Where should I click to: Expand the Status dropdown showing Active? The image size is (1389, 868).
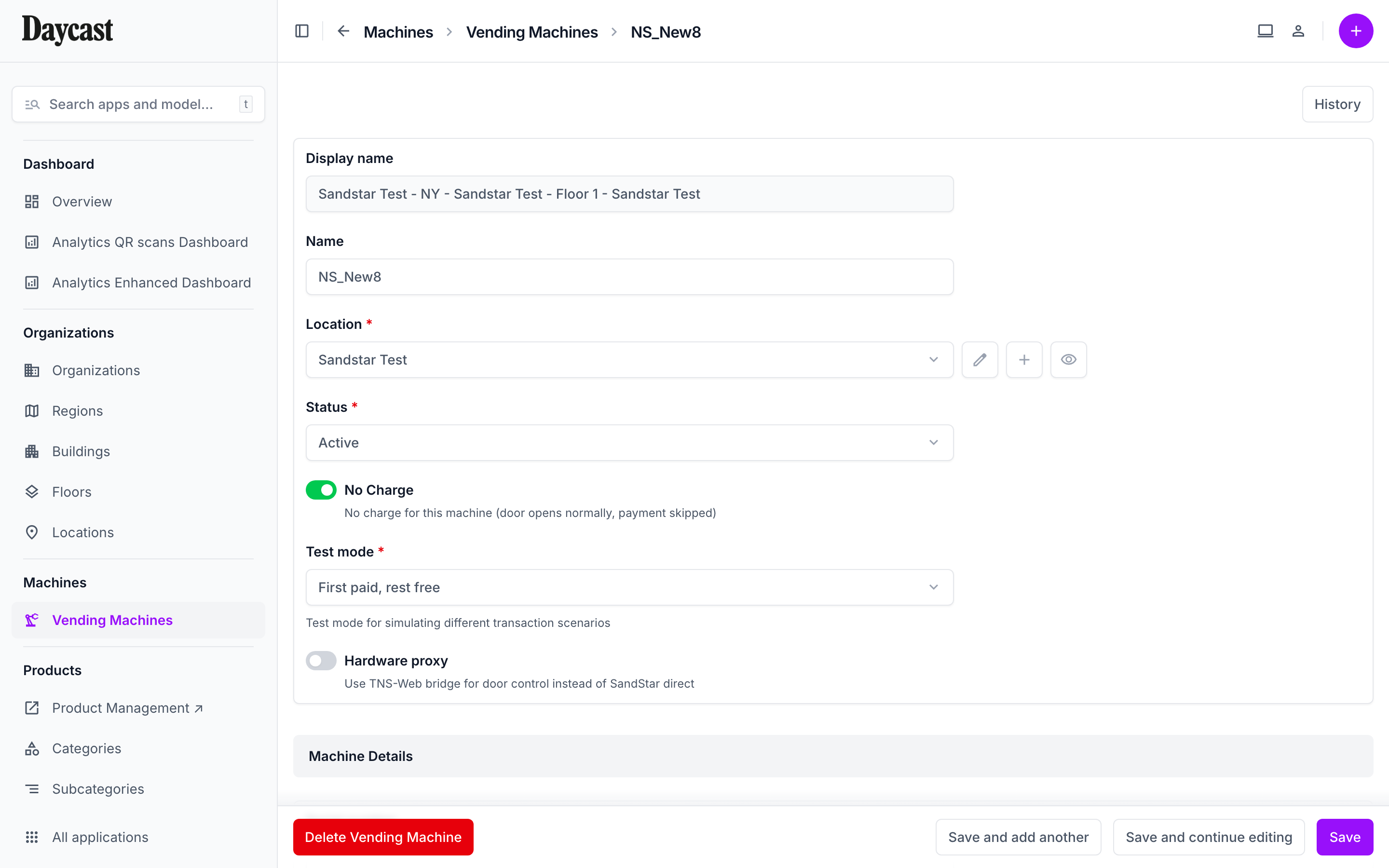click(629, 443)
